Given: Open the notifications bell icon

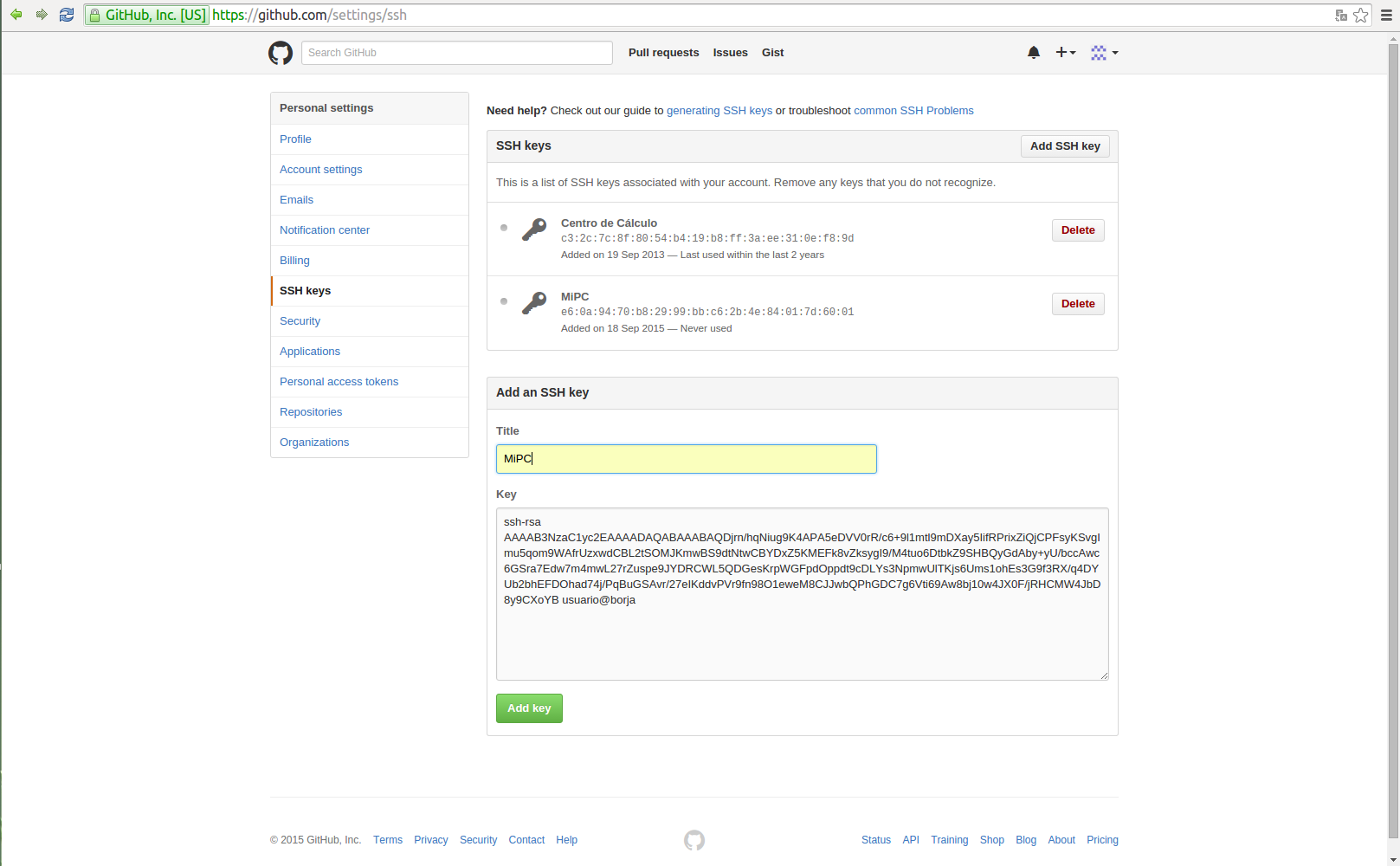Looking at the screenshot, I should pos(1033,53).
